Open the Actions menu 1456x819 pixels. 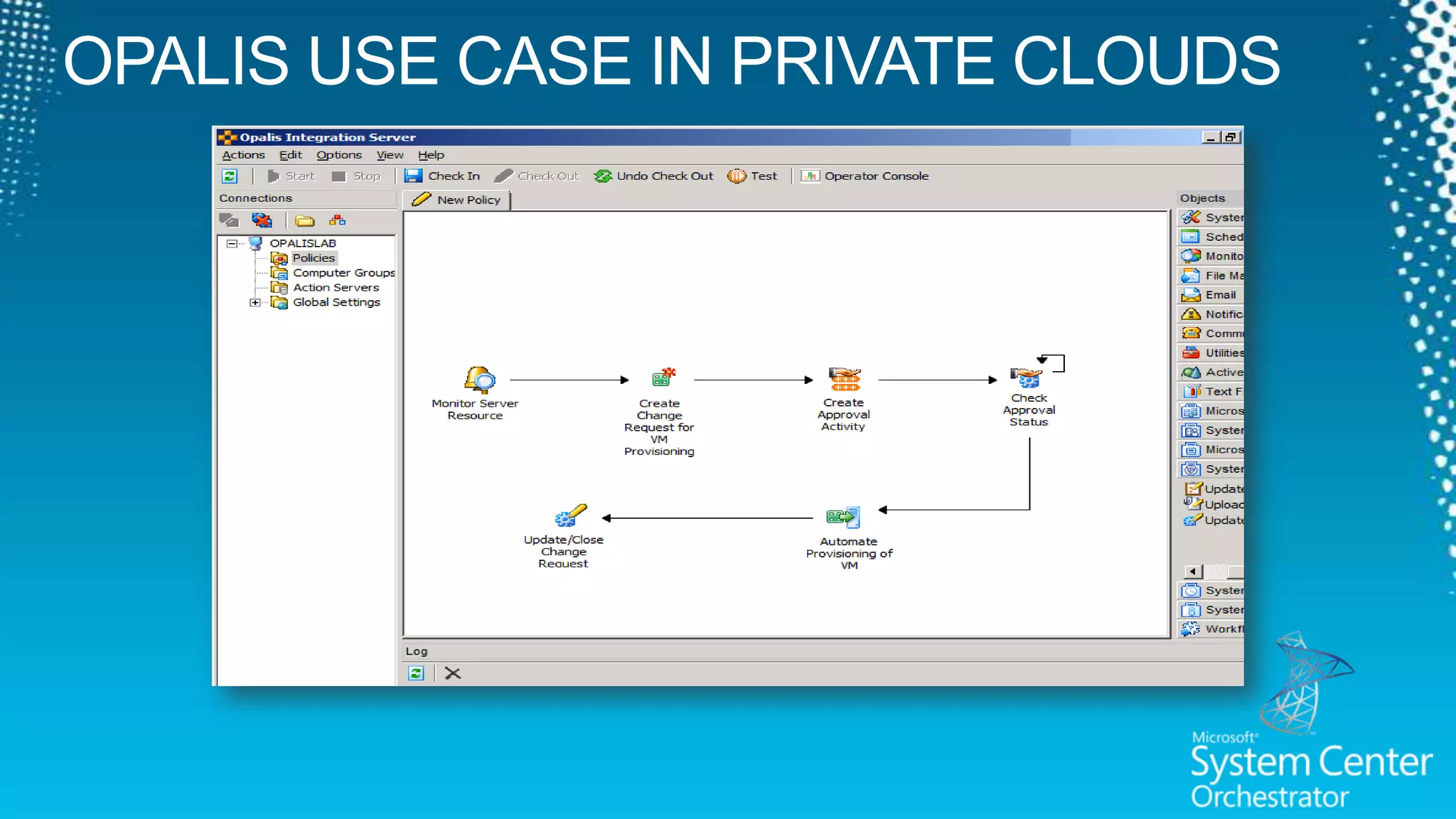(x=243, y=155)
